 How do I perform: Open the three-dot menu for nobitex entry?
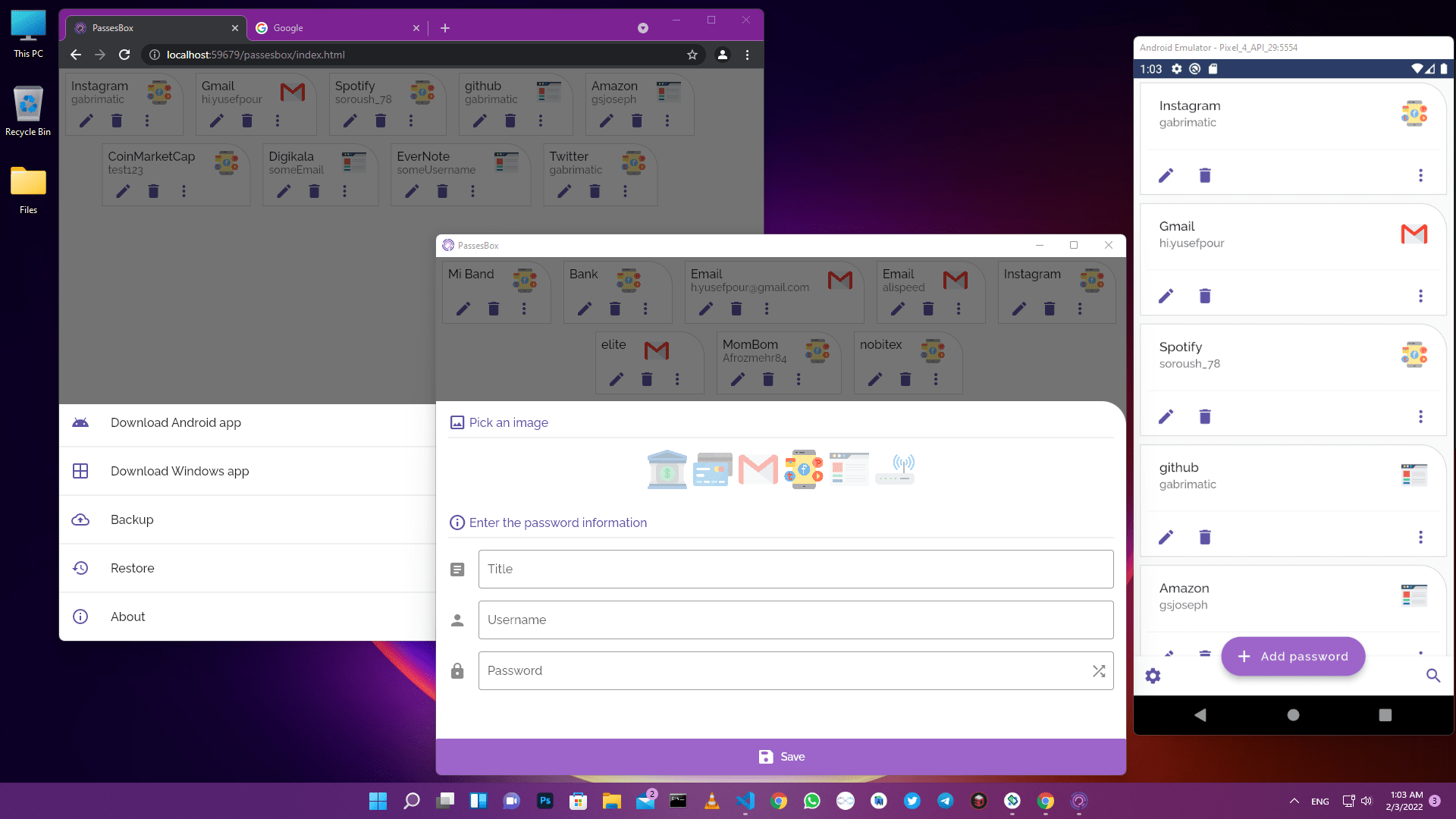point(936,379)
